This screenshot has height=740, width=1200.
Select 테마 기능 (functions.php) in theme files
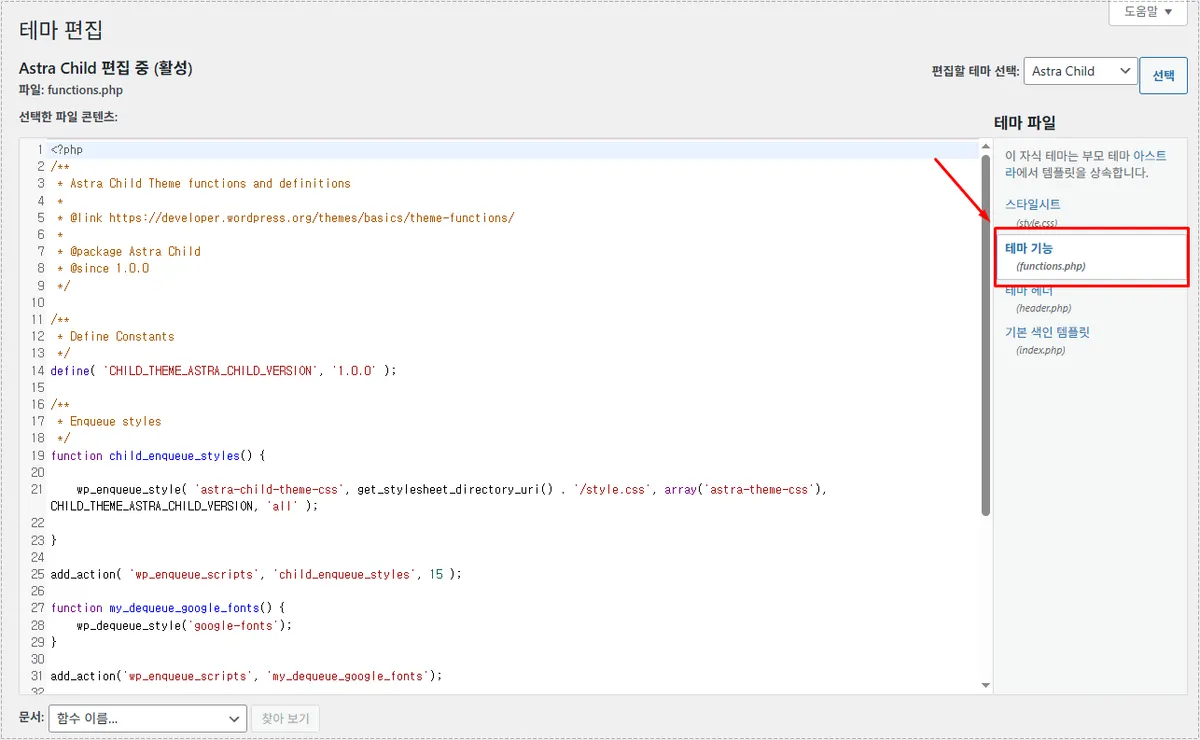pyautogui.click(x=1029, y=246)
